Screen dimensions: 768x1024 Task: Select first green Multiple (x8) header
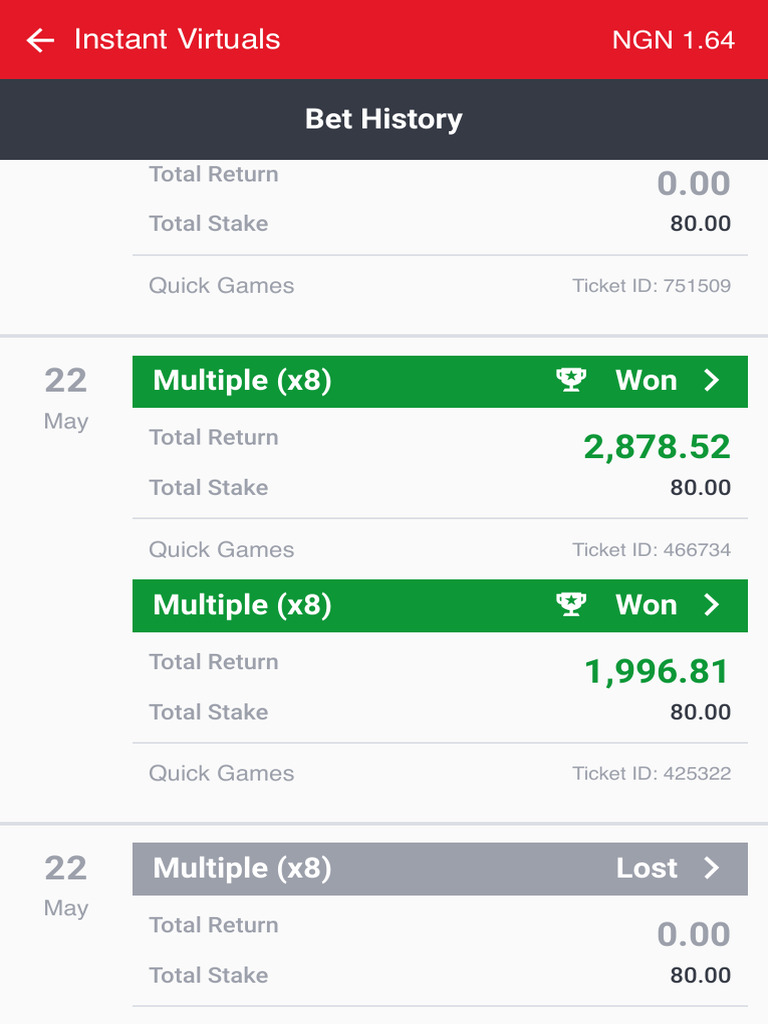(x=242, y=381)
